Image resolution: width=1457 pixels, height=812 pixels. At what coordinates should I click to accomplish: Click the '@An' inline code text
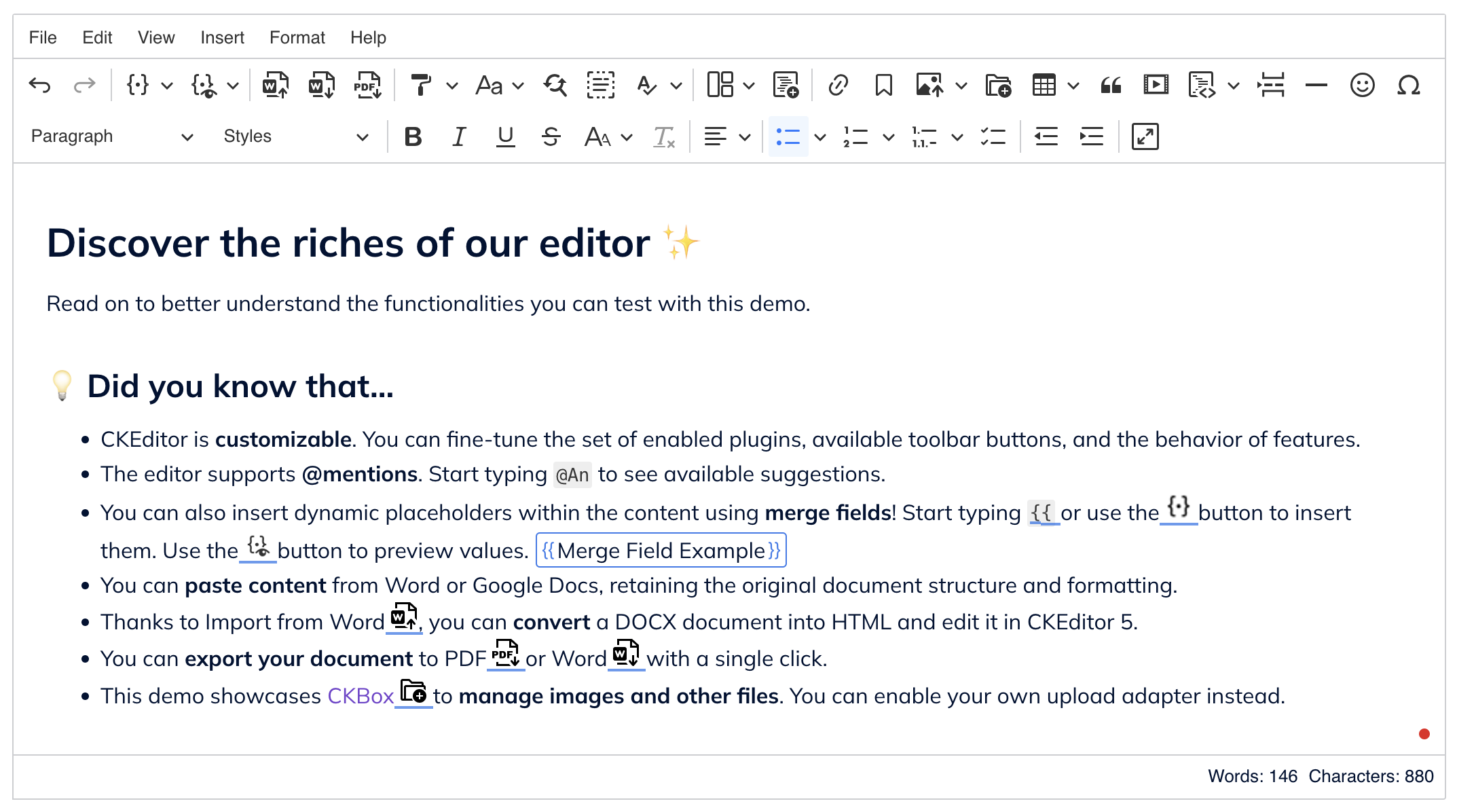coord(572,475)
